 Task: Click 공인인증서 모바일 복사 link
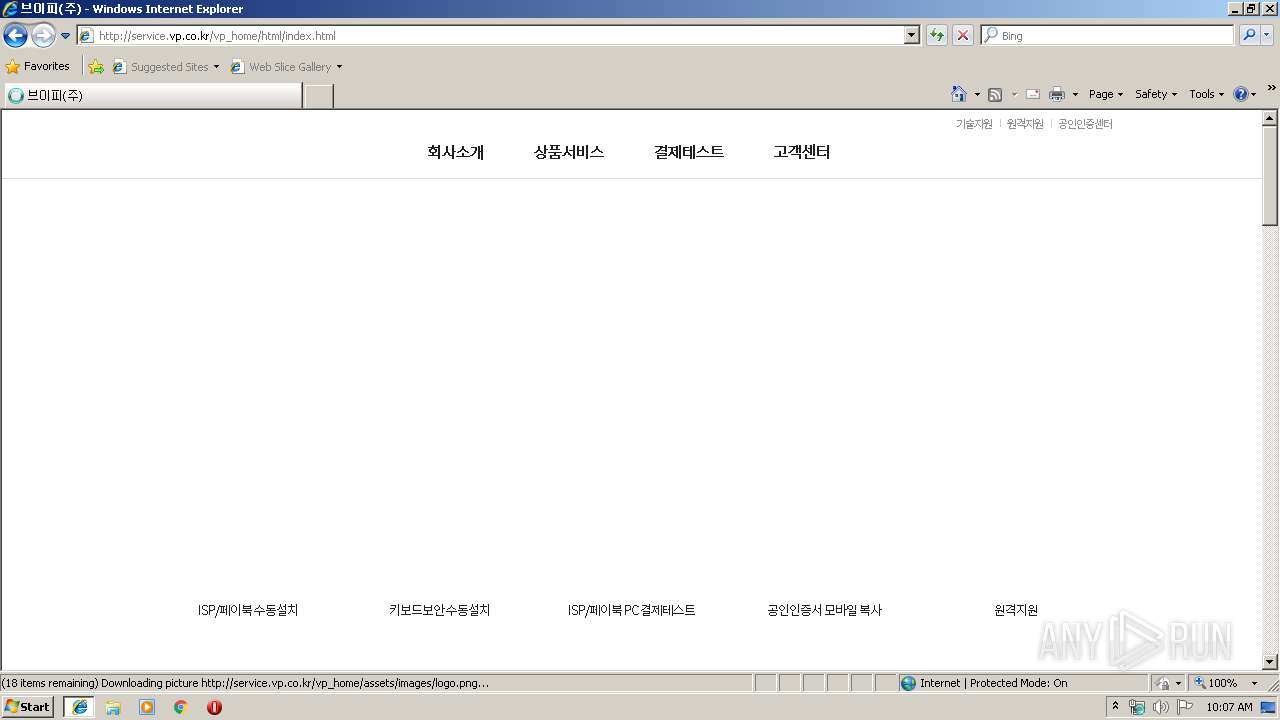(x=825, y=610)
